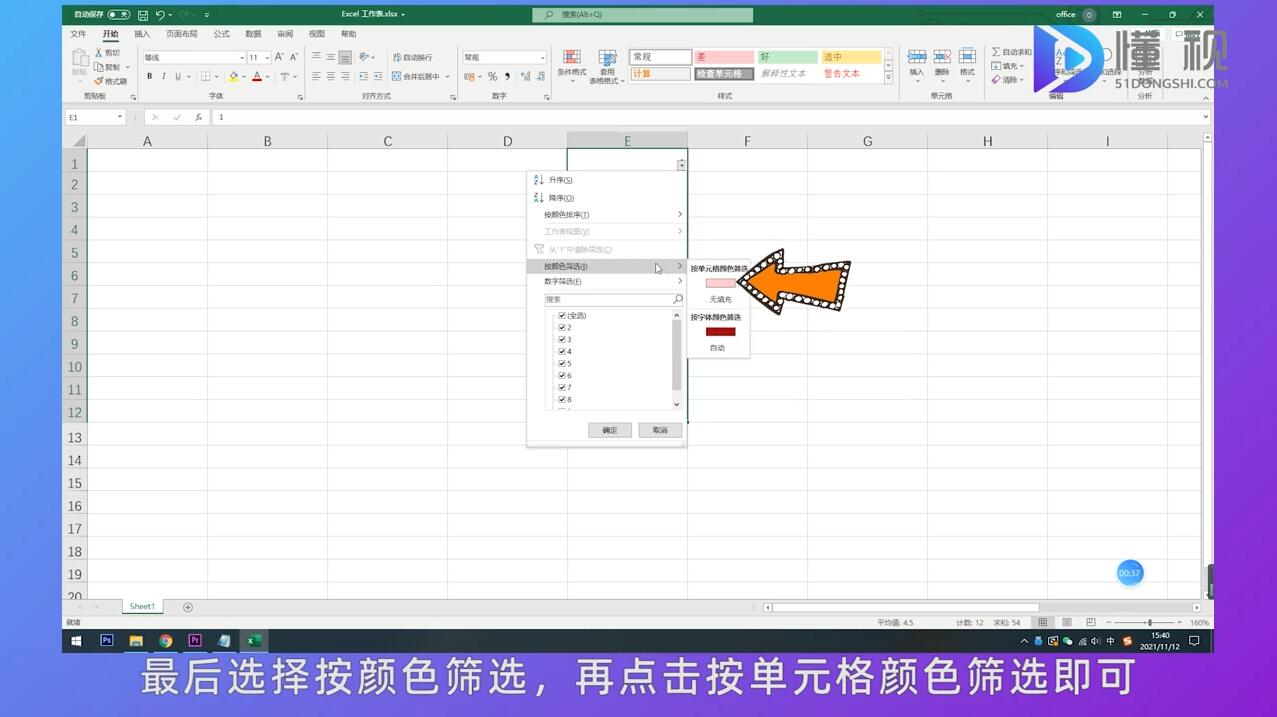
Task: Click the percent style icon
Action: point(492,76)
